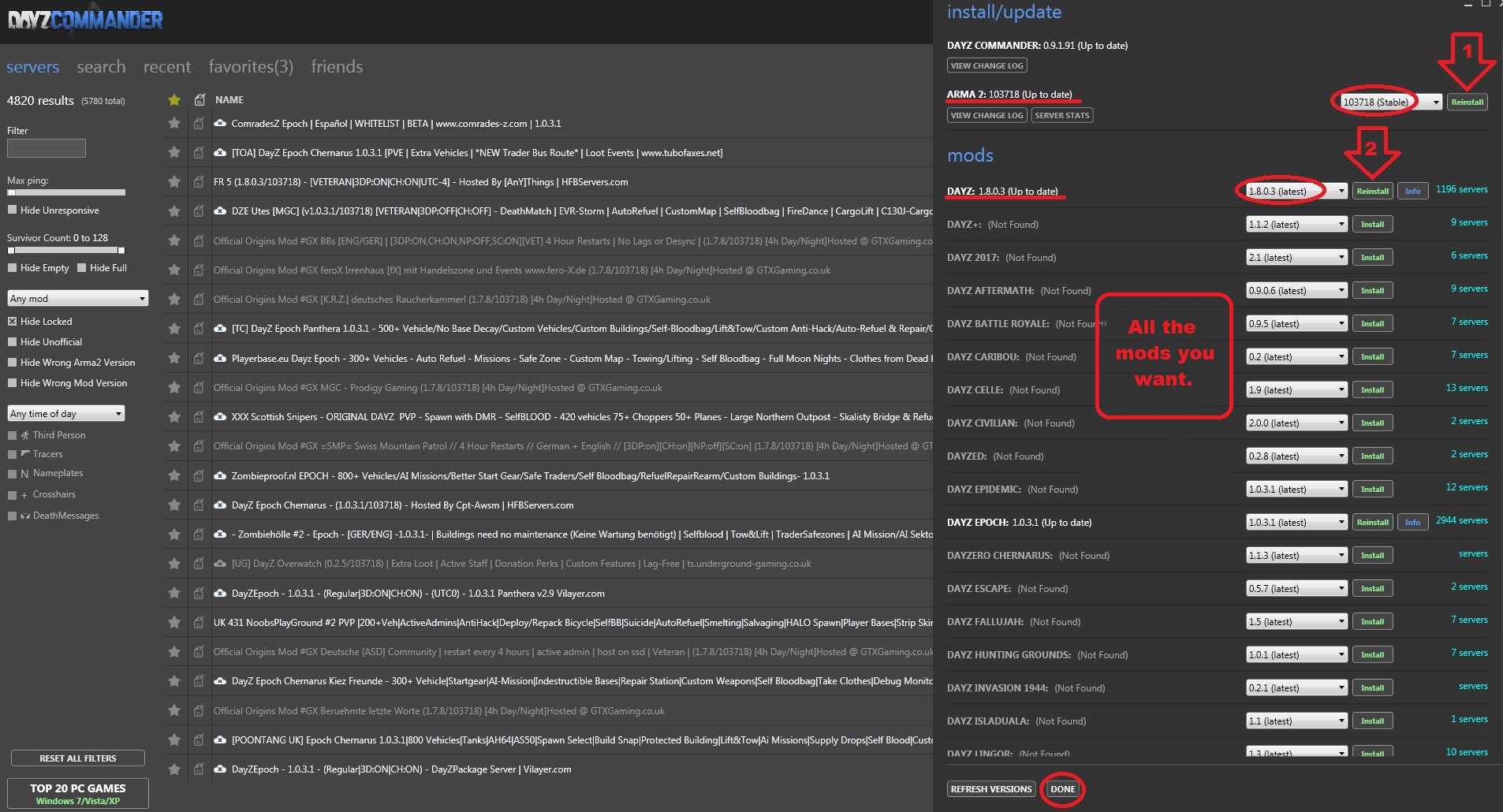Screen dimensions: 1503x812
Task: Click the notes icon in the column header
Action: 200,99
